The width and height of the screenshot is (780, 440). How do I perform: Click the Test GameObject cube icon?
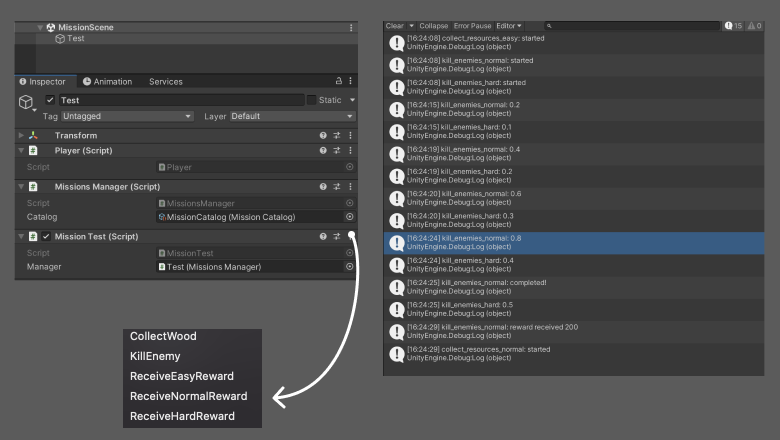click(x=26, y=101)
